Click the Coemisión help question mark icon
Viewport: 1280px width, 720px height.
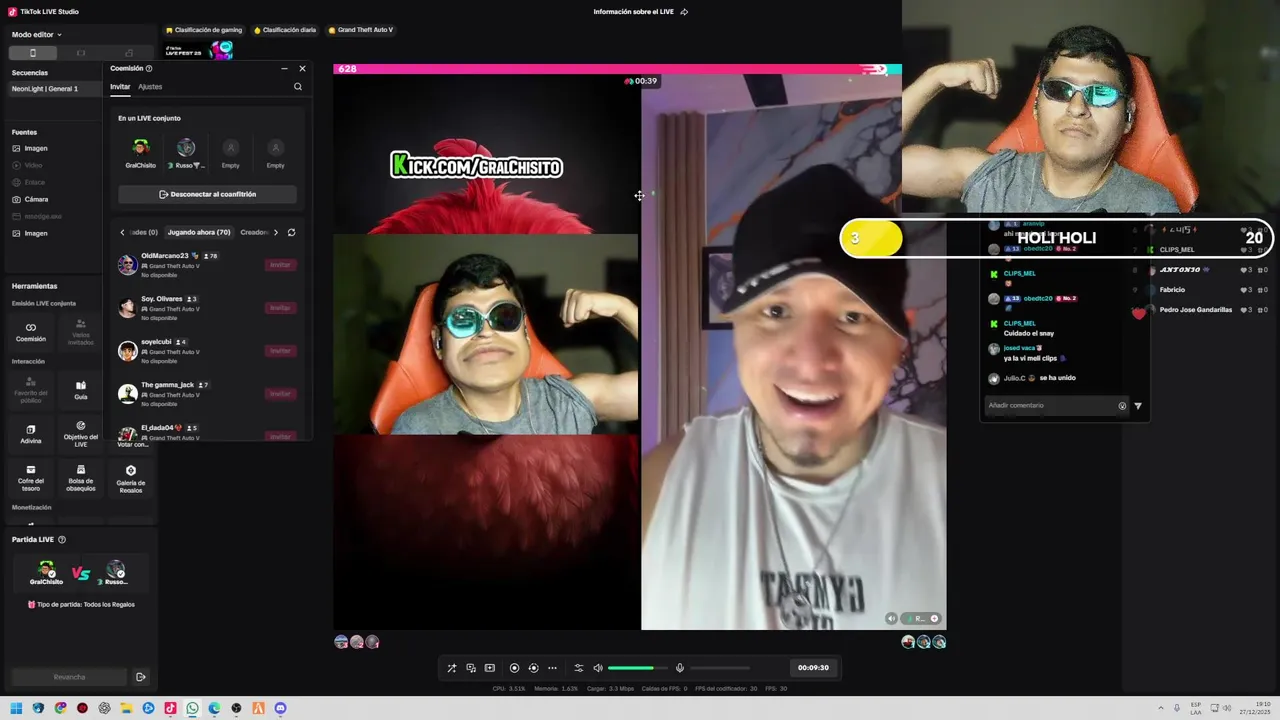coord(149,68)
